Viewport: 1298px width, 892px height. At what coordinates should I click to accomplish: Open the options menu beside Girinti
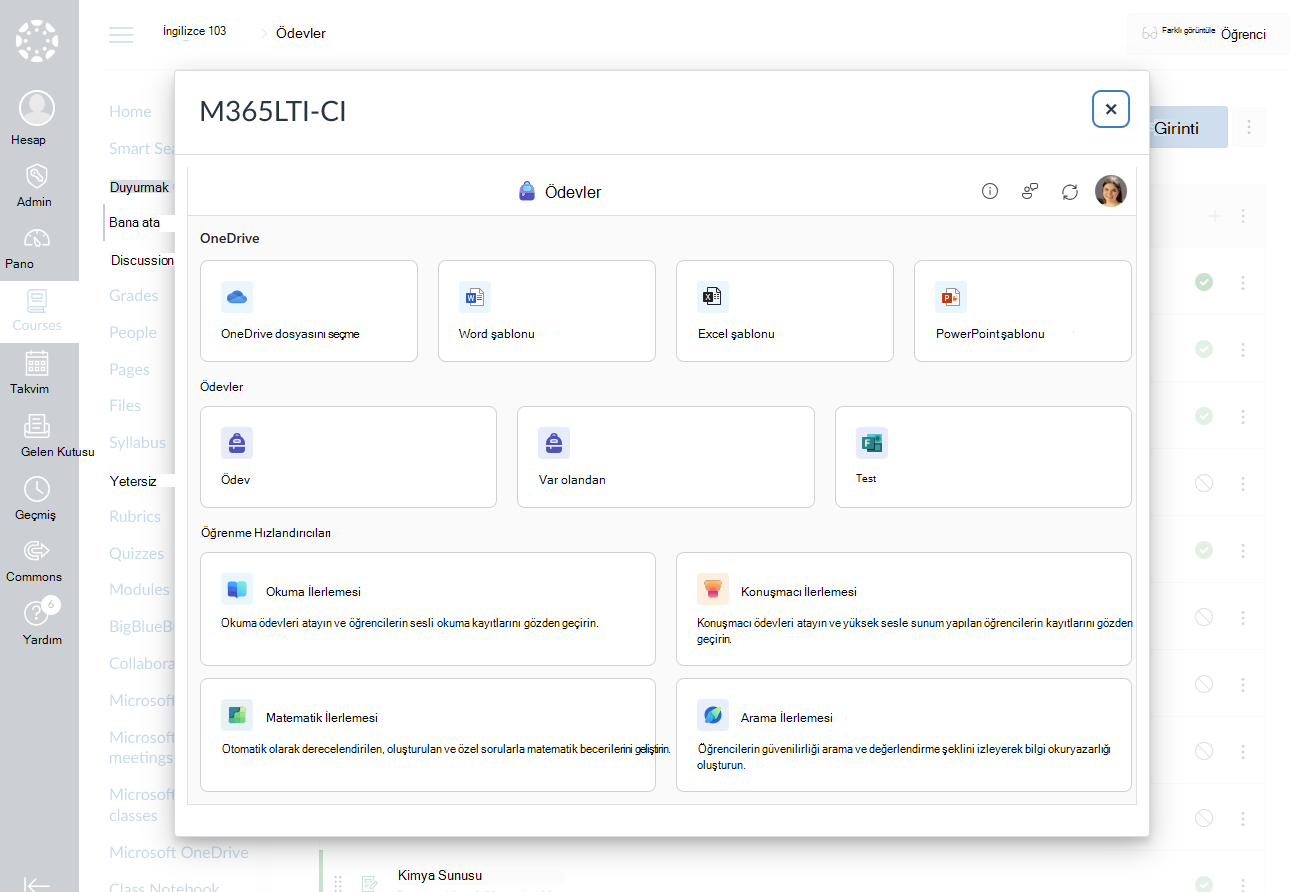click(x=1249, y=127)
